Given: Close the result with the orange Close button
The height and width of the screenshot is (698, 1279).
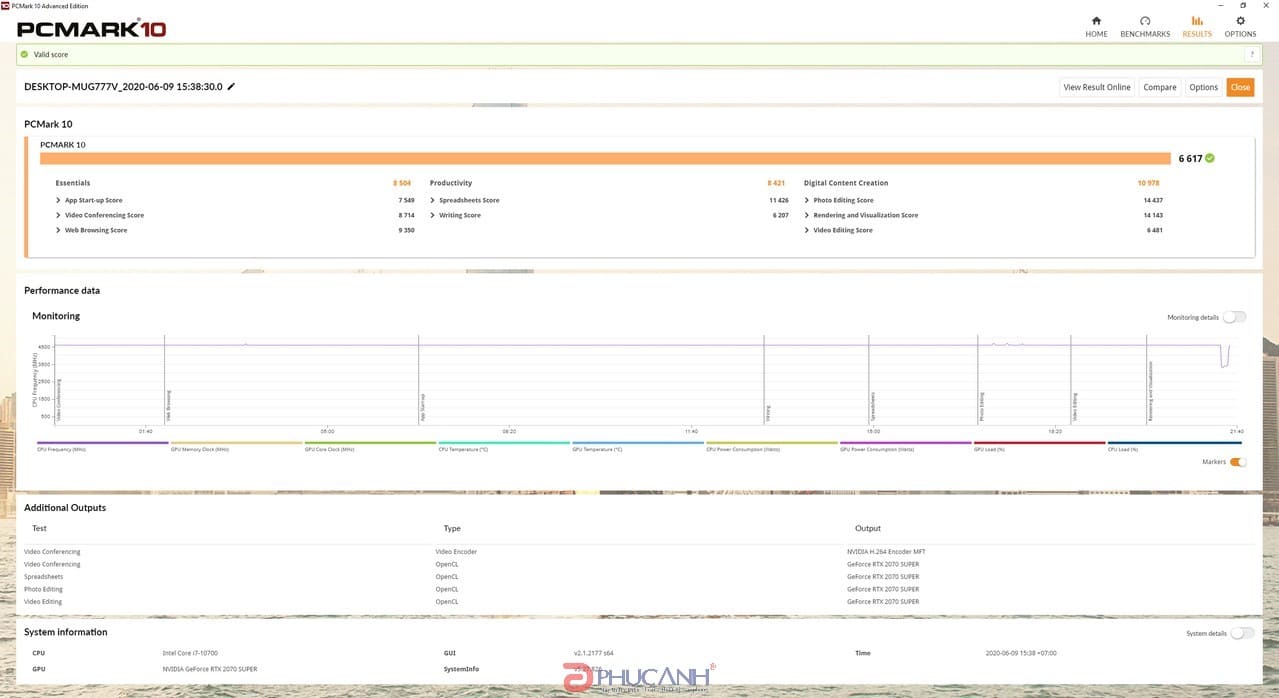Looking at the screenshot, I should tap(1240, 87).
